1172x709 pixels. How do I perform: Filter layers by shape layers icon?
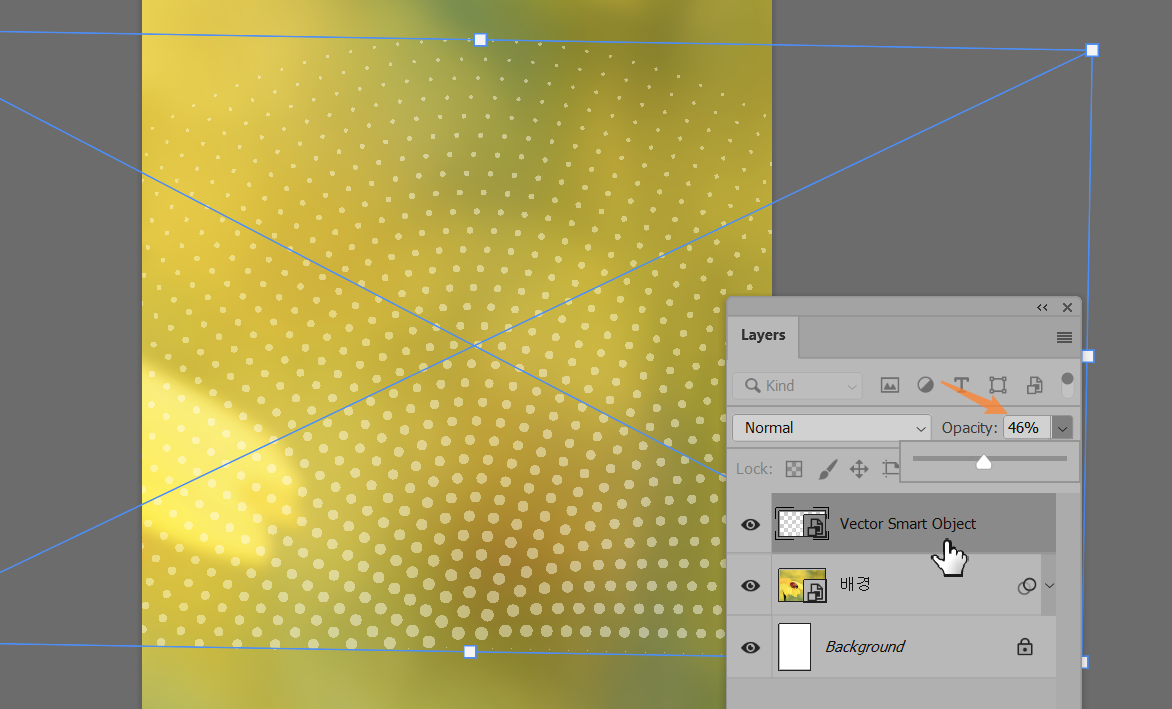pyautogui.click(x=998, y=385)
